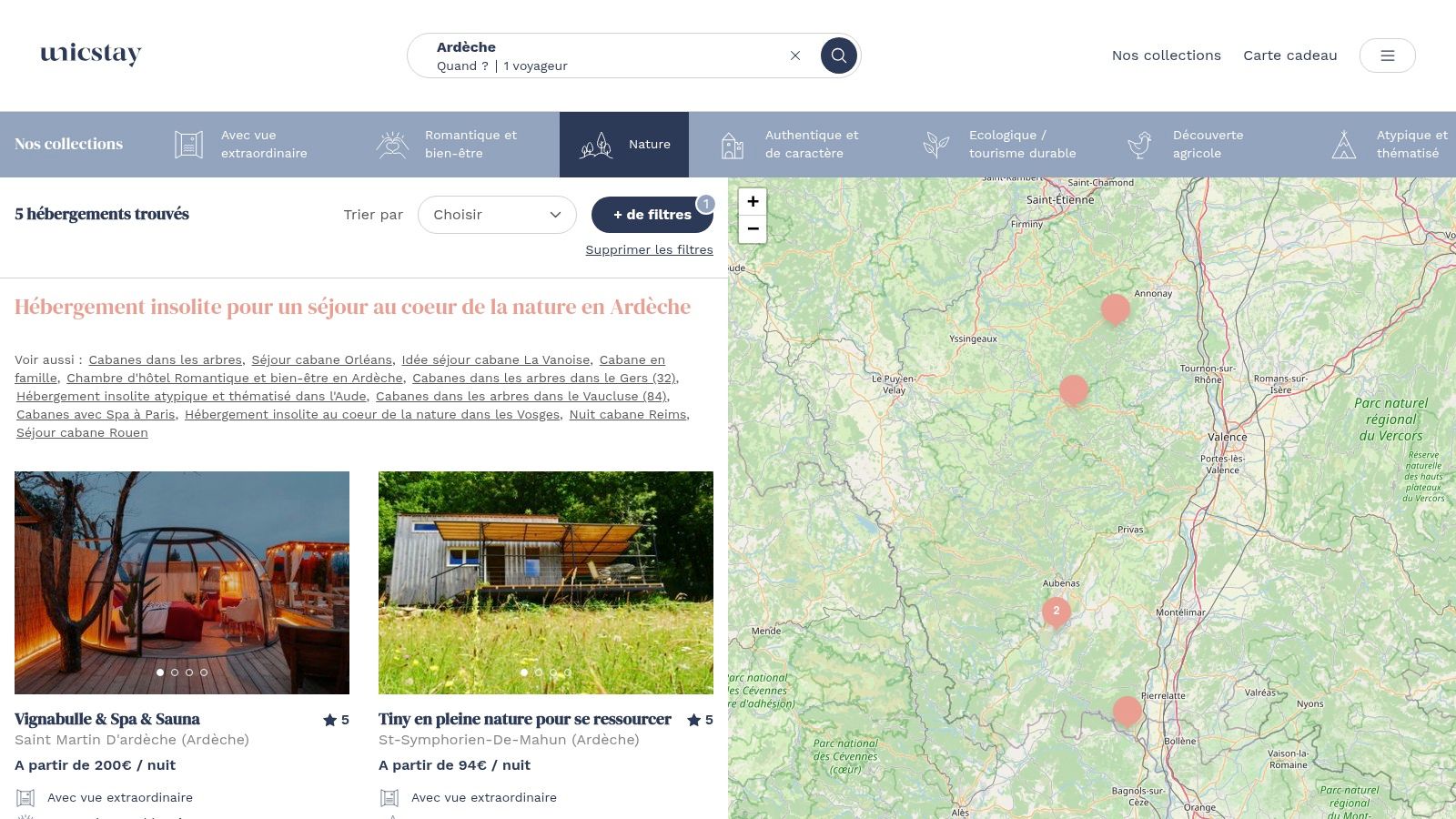This screenshot has height=819, width=1456.
Task: Clear the Ardèche search with X
Action: tap(795, 56)
